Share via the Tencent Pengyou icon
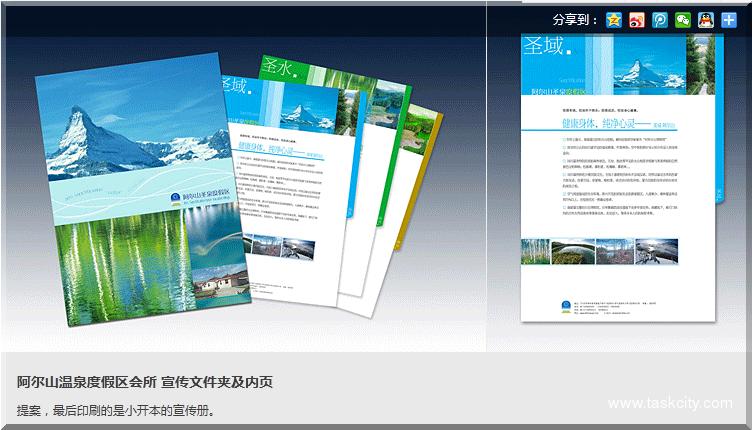 point(660,20)
